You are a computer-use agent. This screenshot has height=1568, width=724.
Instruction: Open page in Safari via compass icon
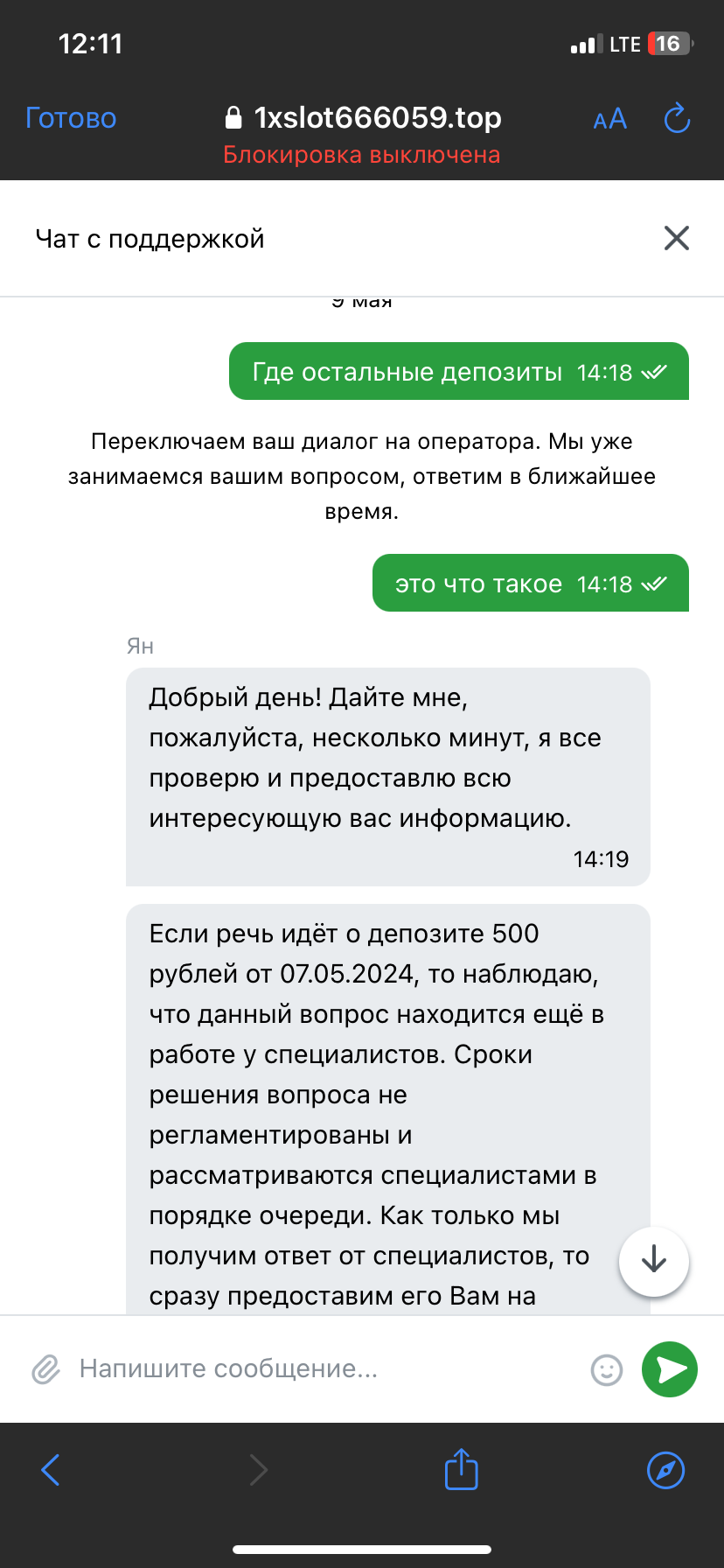(x=665, y=1470)
